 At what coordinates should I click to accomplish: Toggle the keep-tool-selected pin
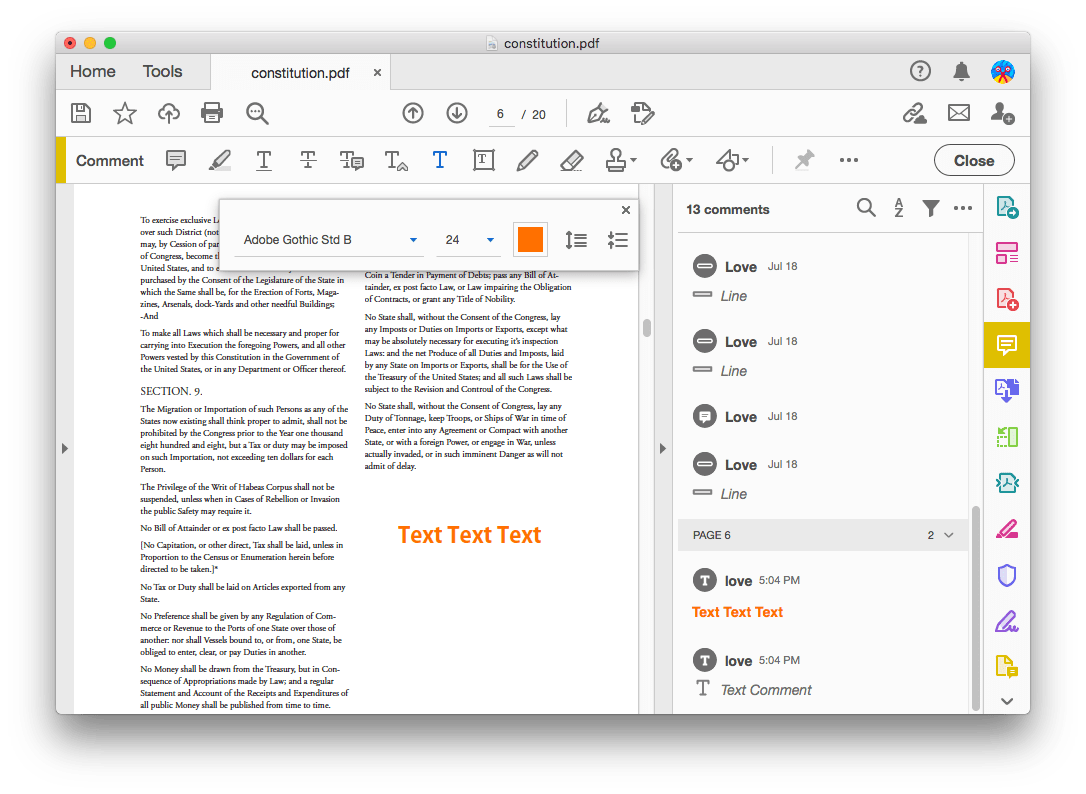[804, 160]
